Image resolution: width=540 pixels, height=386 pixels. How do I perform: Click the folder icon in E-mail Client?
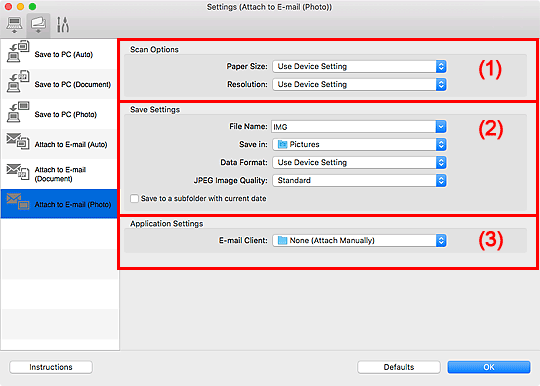[x=282, y=240]
